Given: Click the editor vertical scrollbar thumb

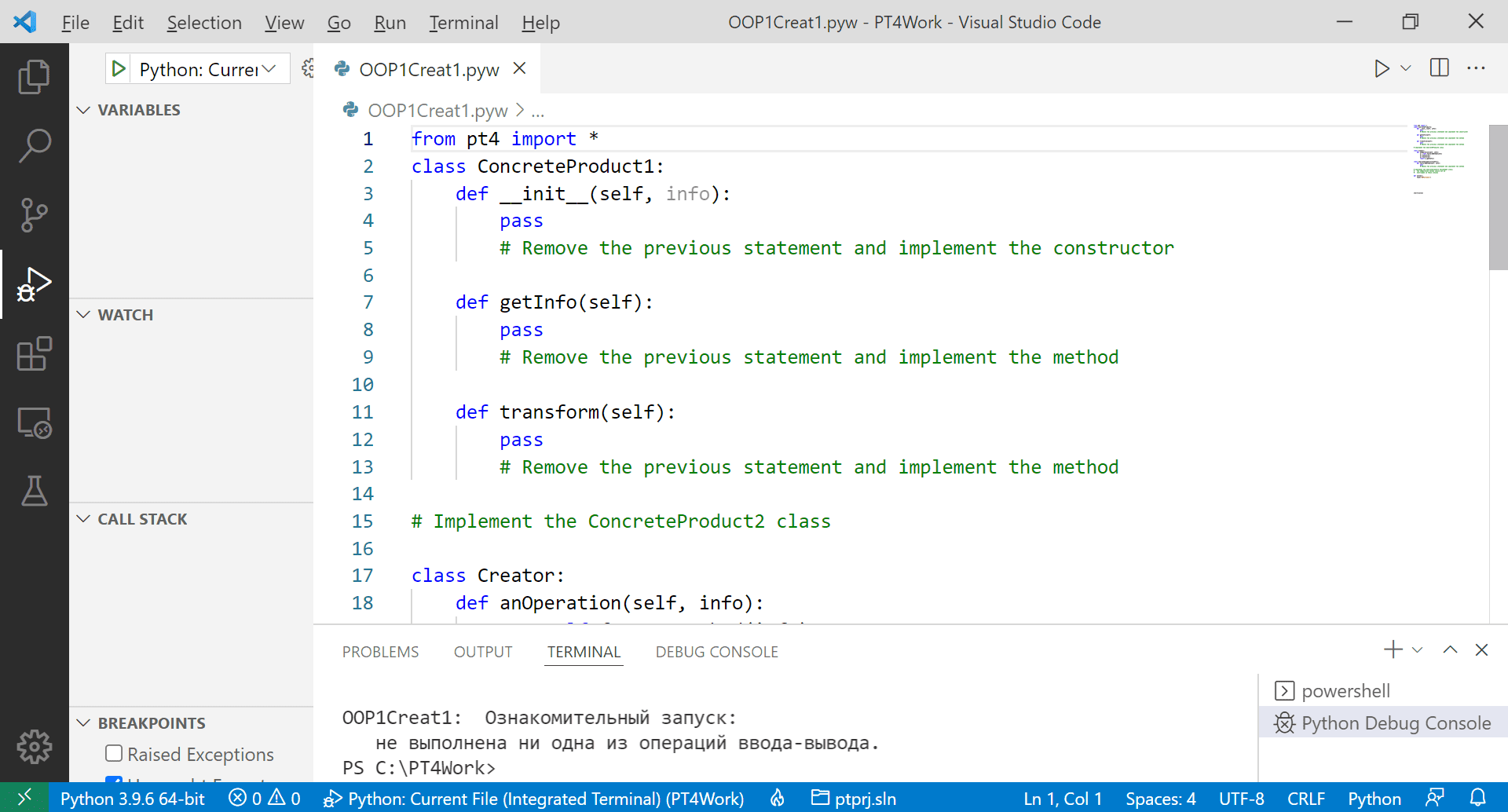Looking at the screenshot, I should point(1499,197).
